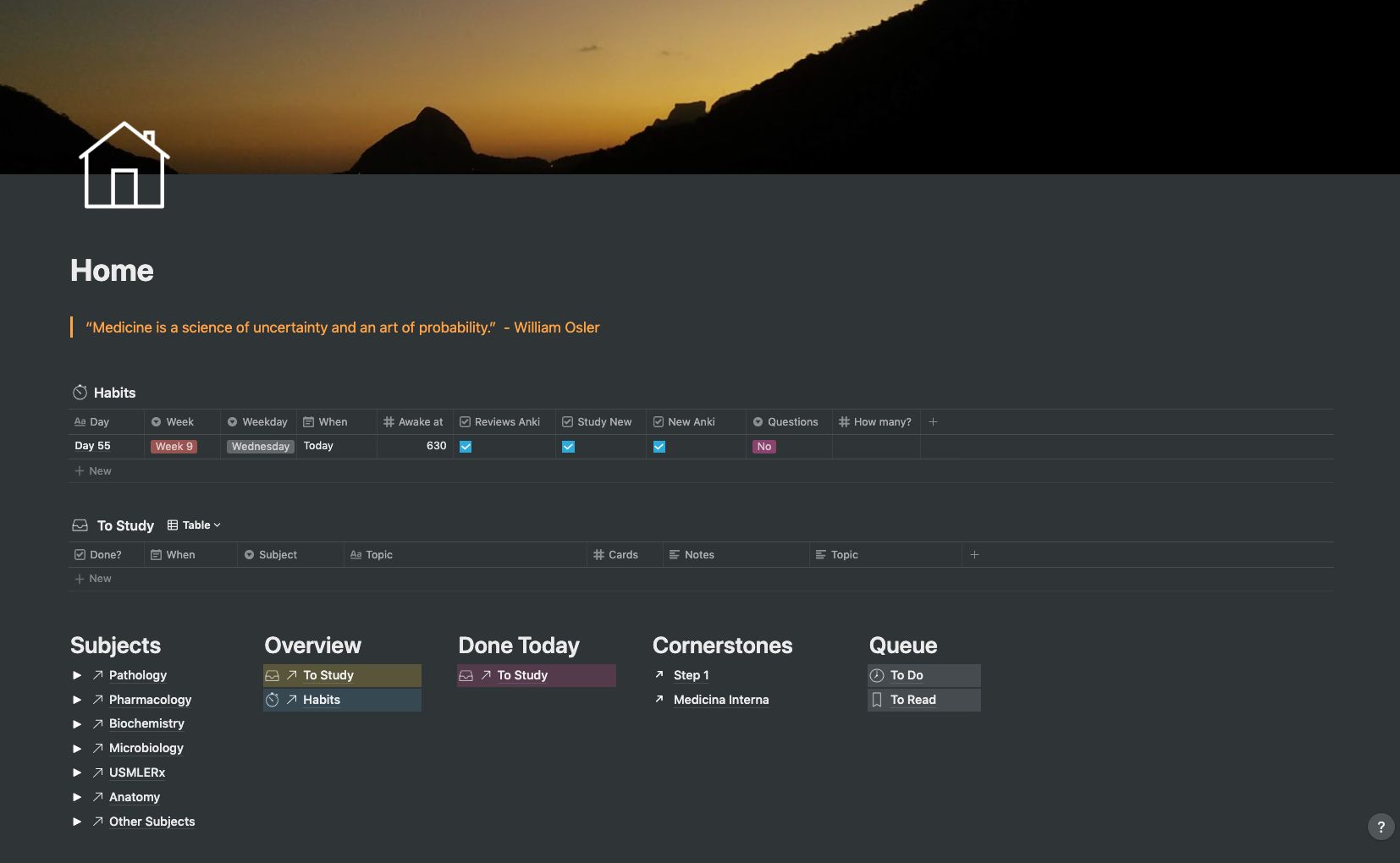Screen dimensions: 1400x863
Task: Click the arrow icon next to Step 1
Action: (659, 675)
